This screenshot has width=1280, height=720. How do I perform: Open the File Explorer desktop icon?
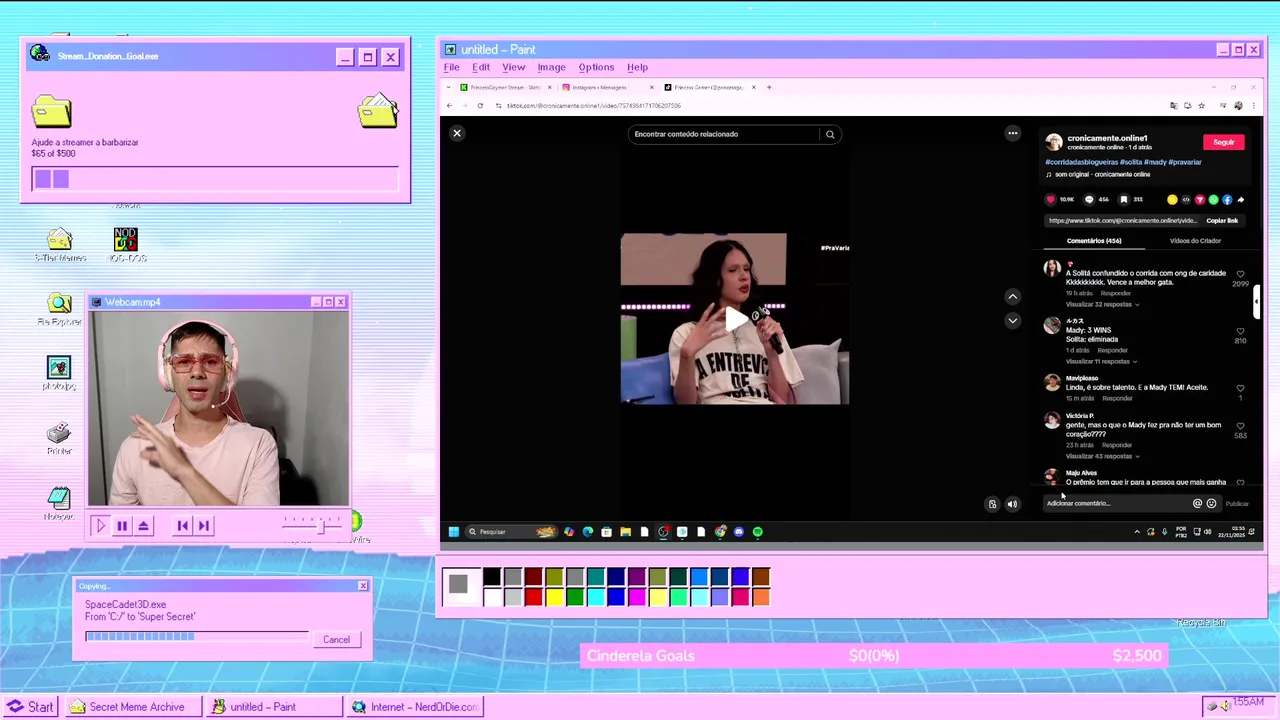(x=59, y=309)
